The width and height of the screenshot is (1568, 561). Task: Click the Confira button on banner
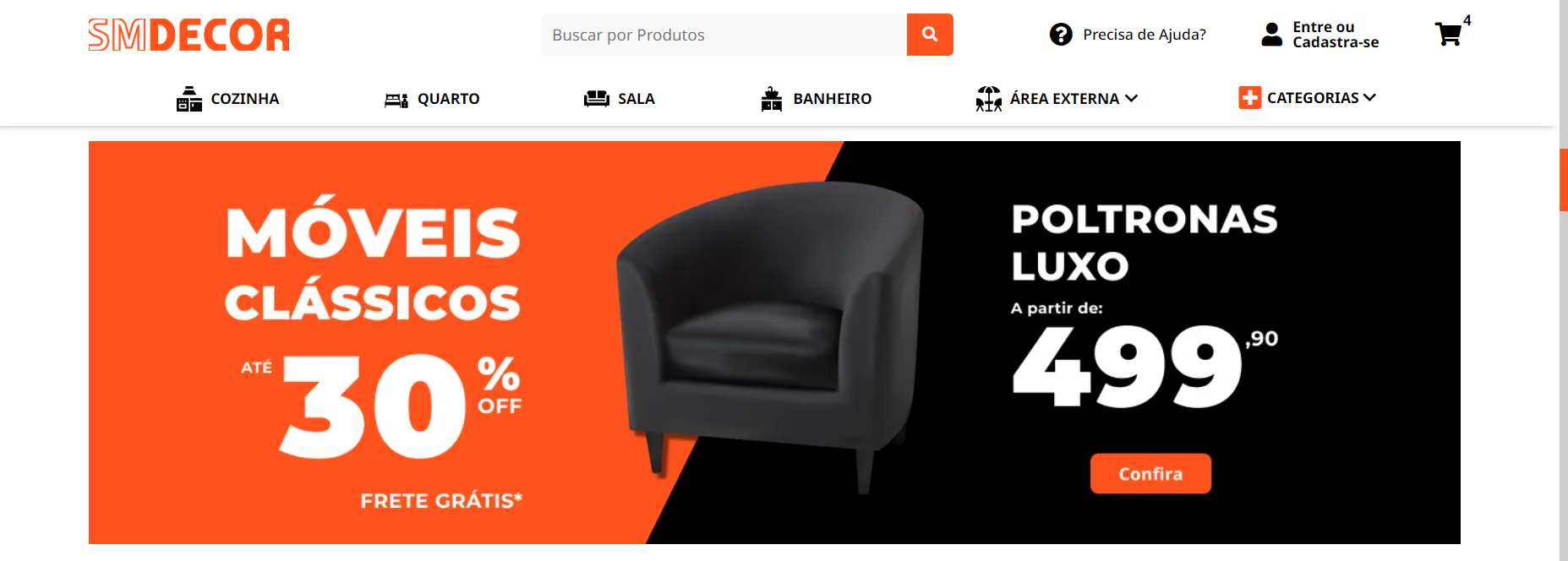[1150, 474]
